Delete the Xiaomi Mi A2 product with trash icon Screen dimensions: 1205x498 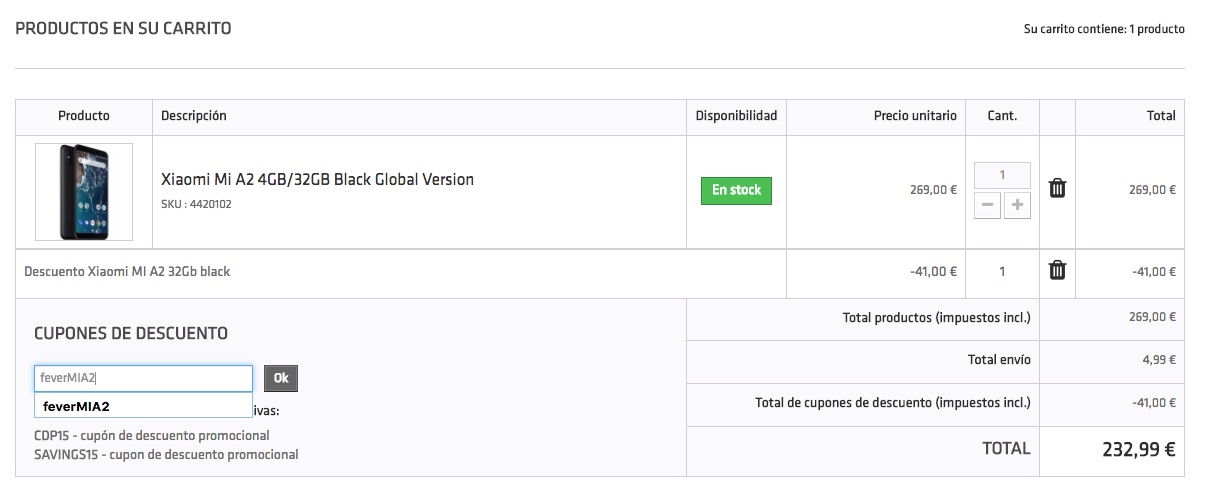pyautogui.click(x=1057, y=188)
